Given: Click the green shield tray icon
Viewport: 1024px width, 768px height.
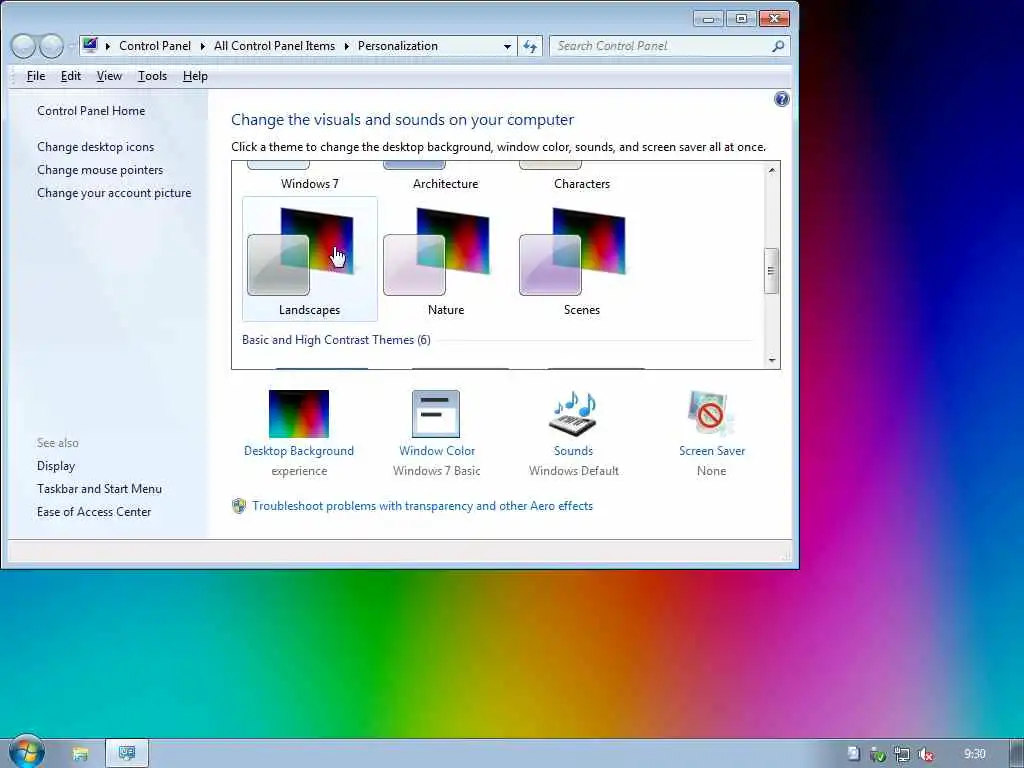Looking at the screenshot, I should [877, 754].
